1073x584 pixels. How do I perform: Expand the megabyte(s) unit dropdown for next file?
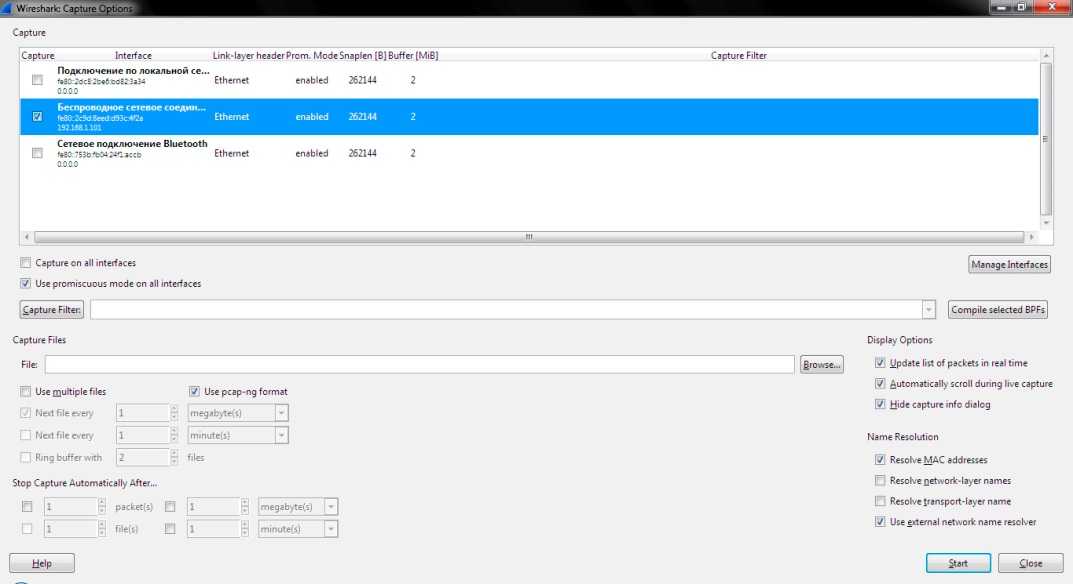(280, 413)
